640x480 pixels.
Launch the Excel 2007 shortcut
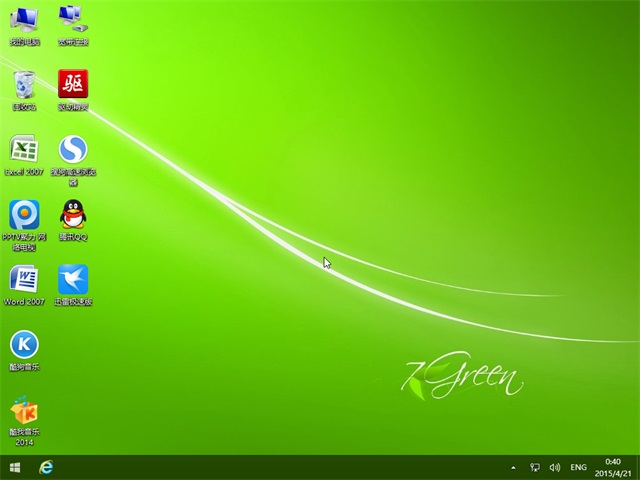tap(24, 150)
